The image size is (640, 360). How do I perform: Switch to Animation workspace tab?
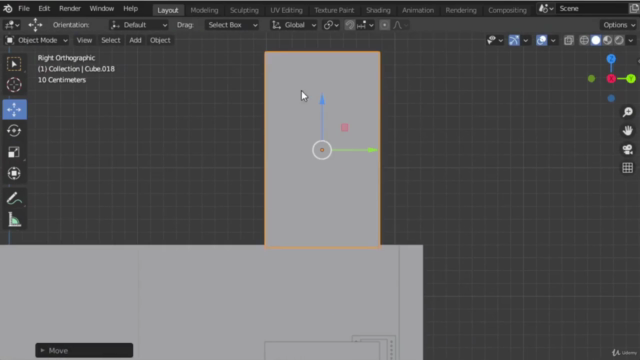[418, 10]
